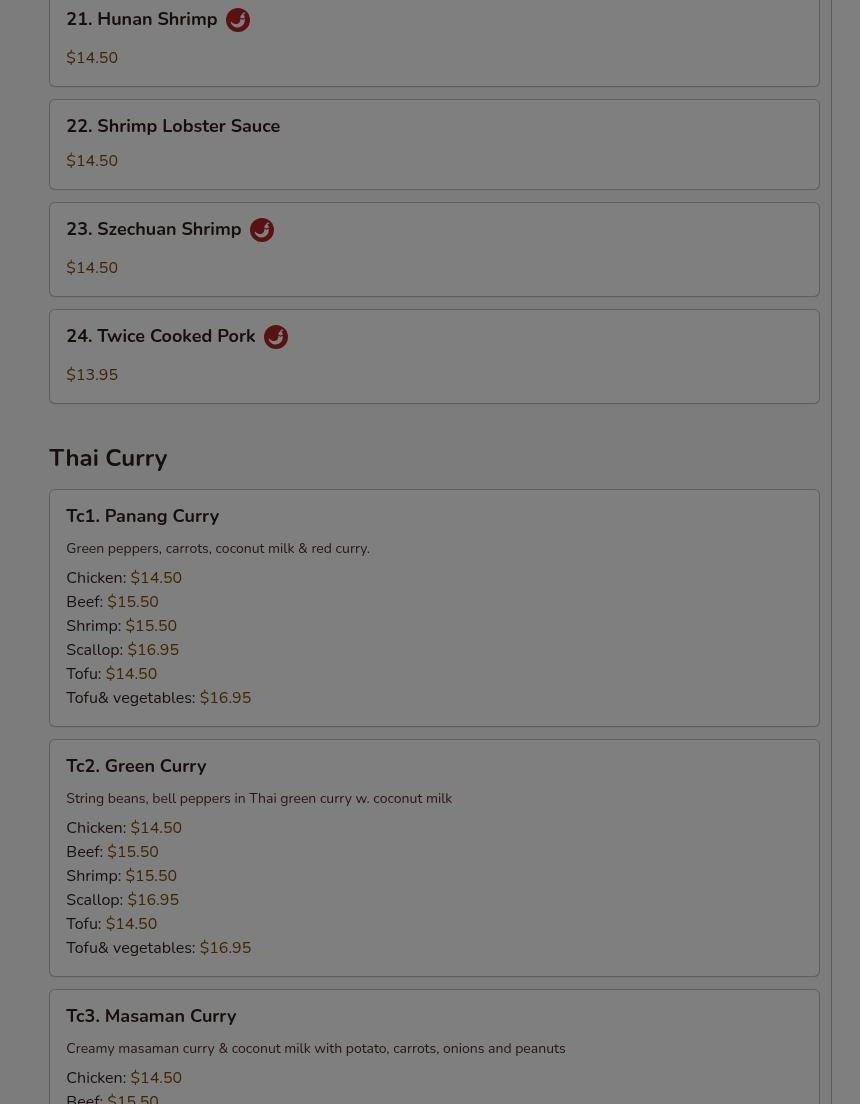Viewport: 860px width, 1104px height.
Task: Click the Masaman Curry description text
Action: (x=316, y=1048)
